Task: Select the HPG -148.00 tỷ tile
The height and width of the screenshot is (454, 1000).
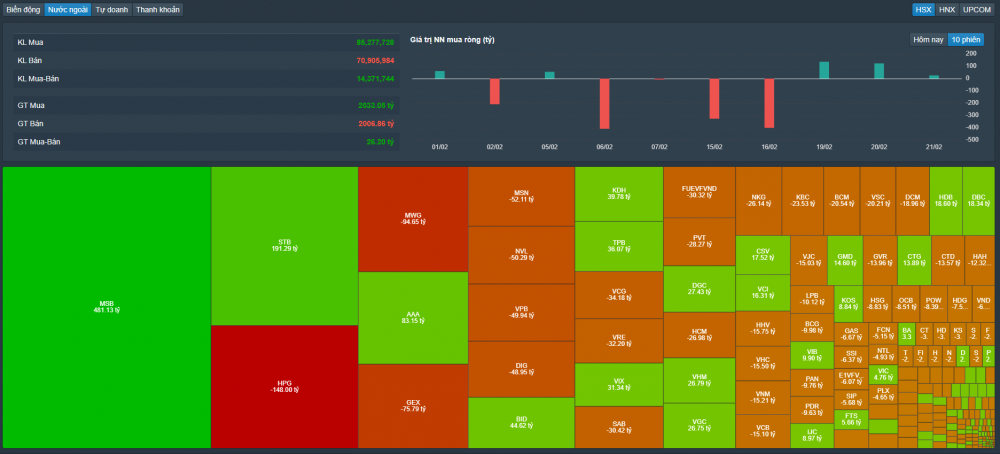Action: coord(284,386)
